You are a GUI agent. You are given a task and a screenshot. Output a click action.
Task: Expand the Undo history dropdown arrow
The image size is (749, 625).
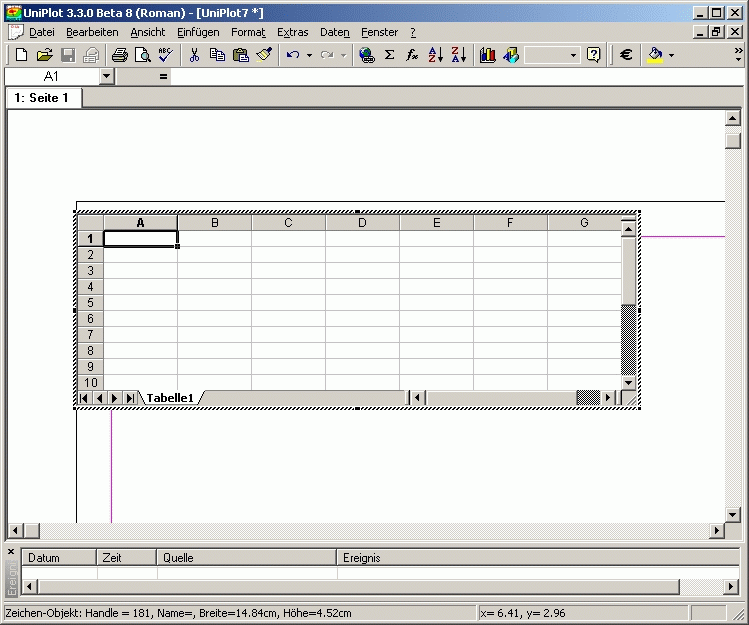[309, 55]
